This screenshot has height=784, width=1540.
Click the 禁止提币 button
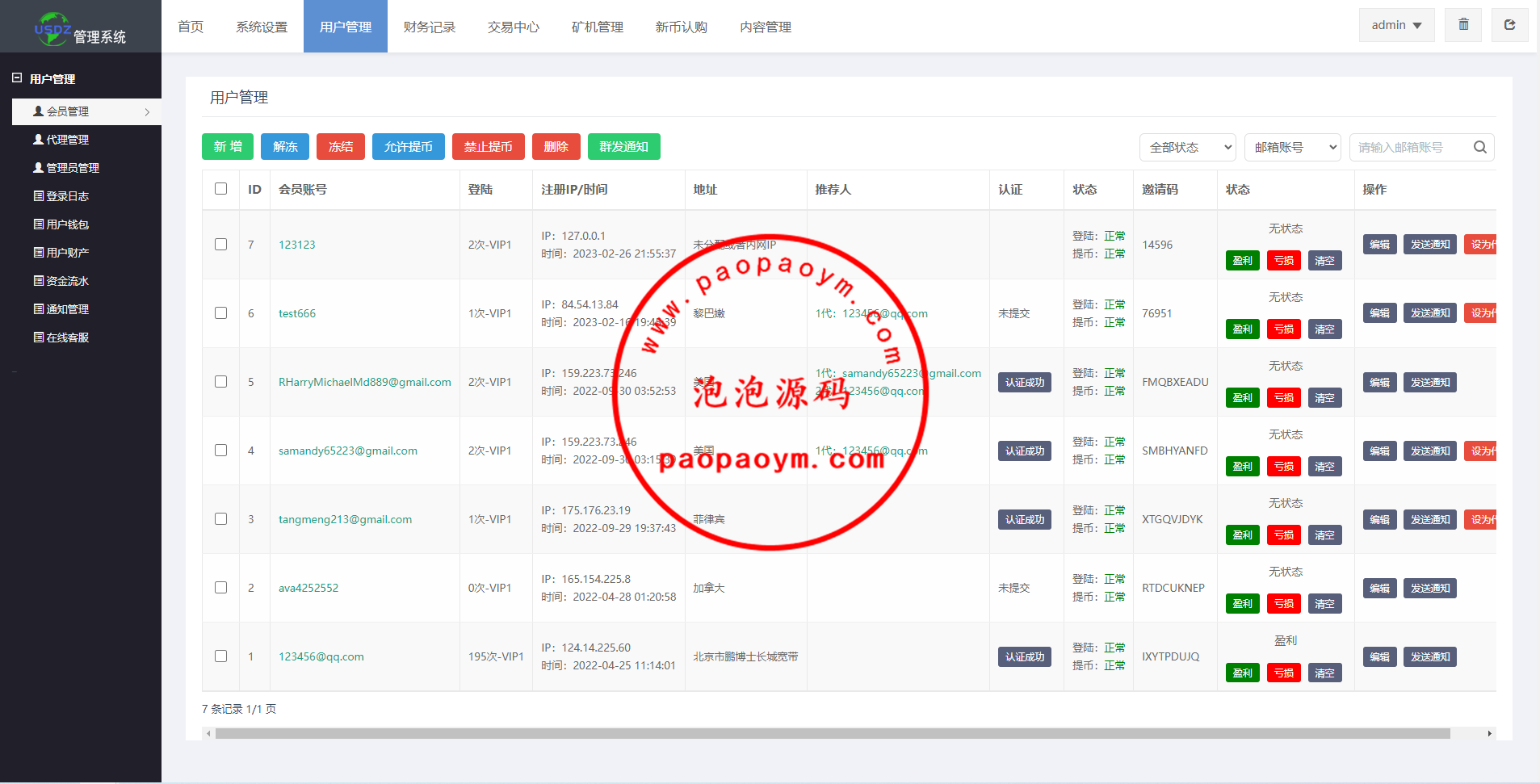pyautogui.click(x=489, y=146)
